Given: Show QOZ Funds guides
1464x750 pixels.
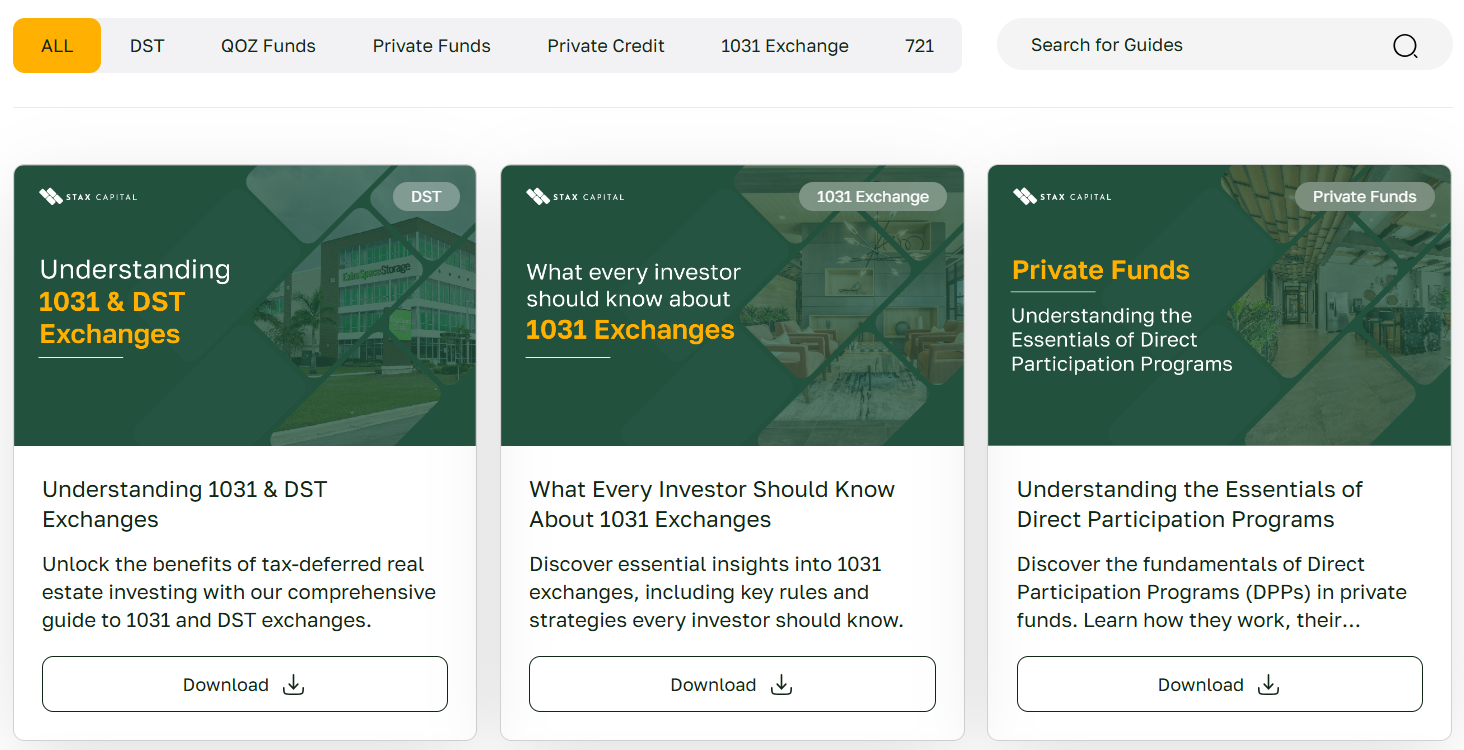Looking at the screenshot, I should [268, 46].
